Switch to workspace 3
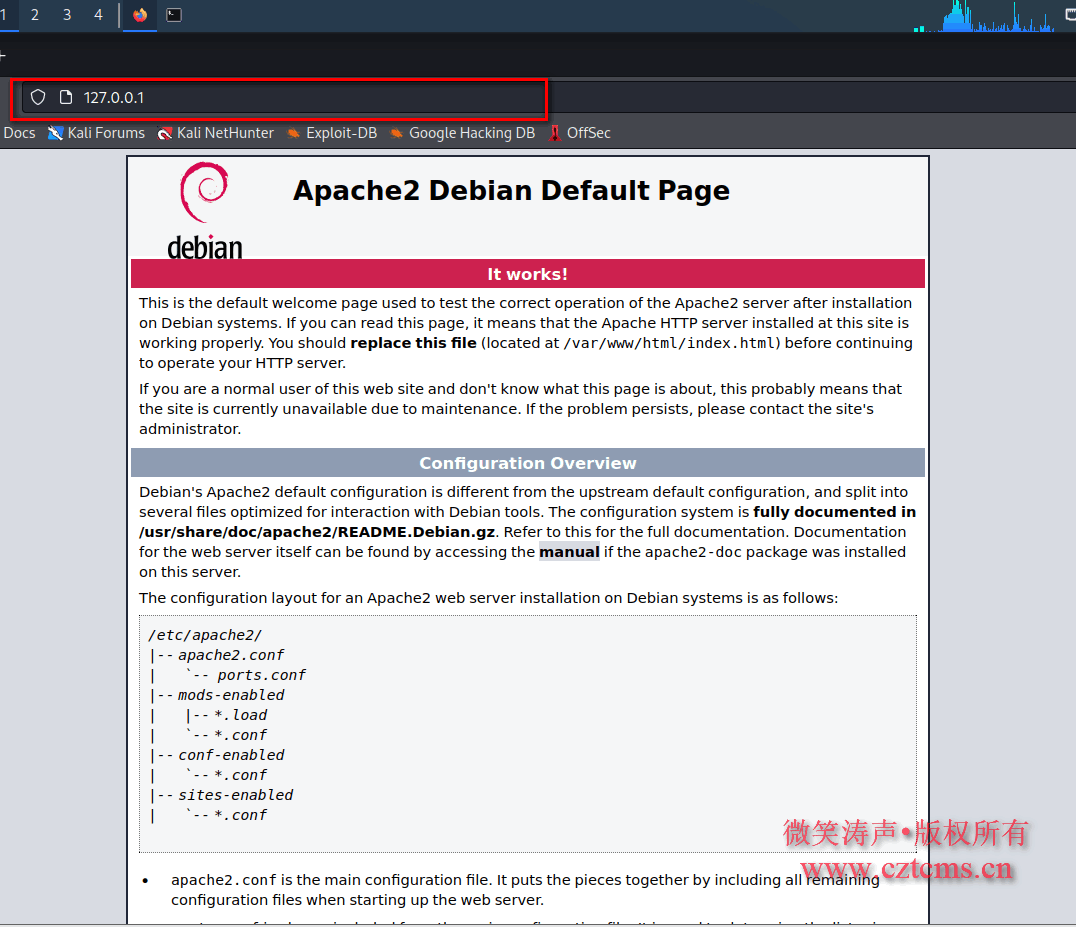Image resolution: width=1076 pixels, height=927 pixels. point(67,15)
